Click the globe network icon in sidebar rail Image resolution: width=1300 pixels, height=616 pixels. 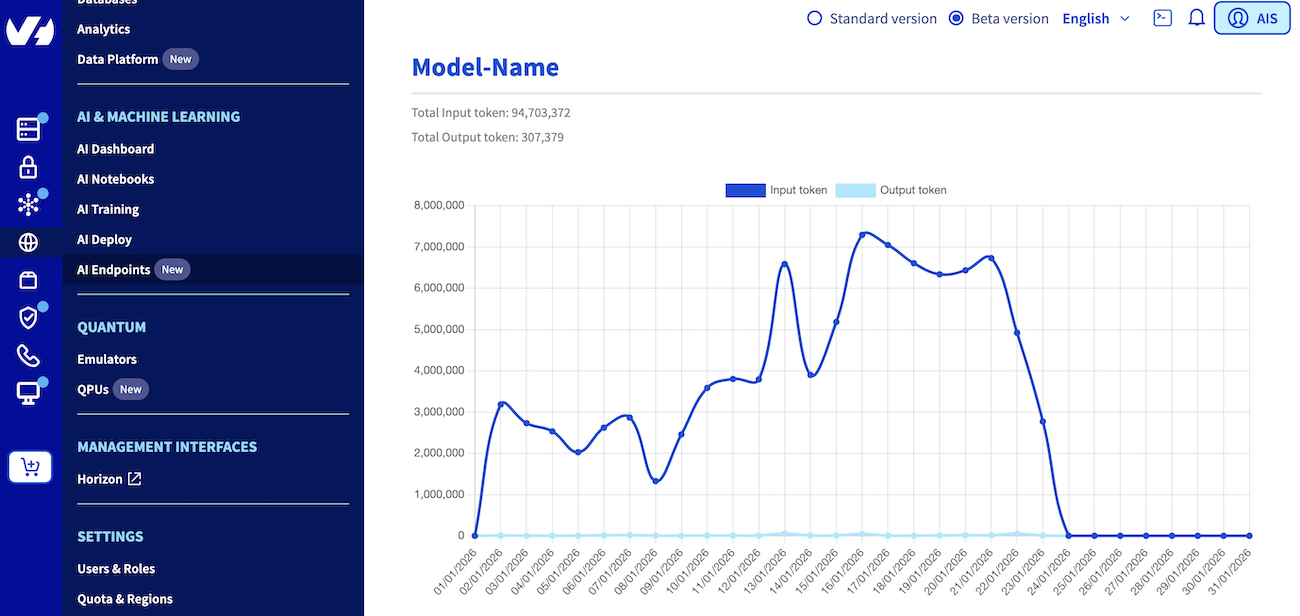(x=30, y=242)
